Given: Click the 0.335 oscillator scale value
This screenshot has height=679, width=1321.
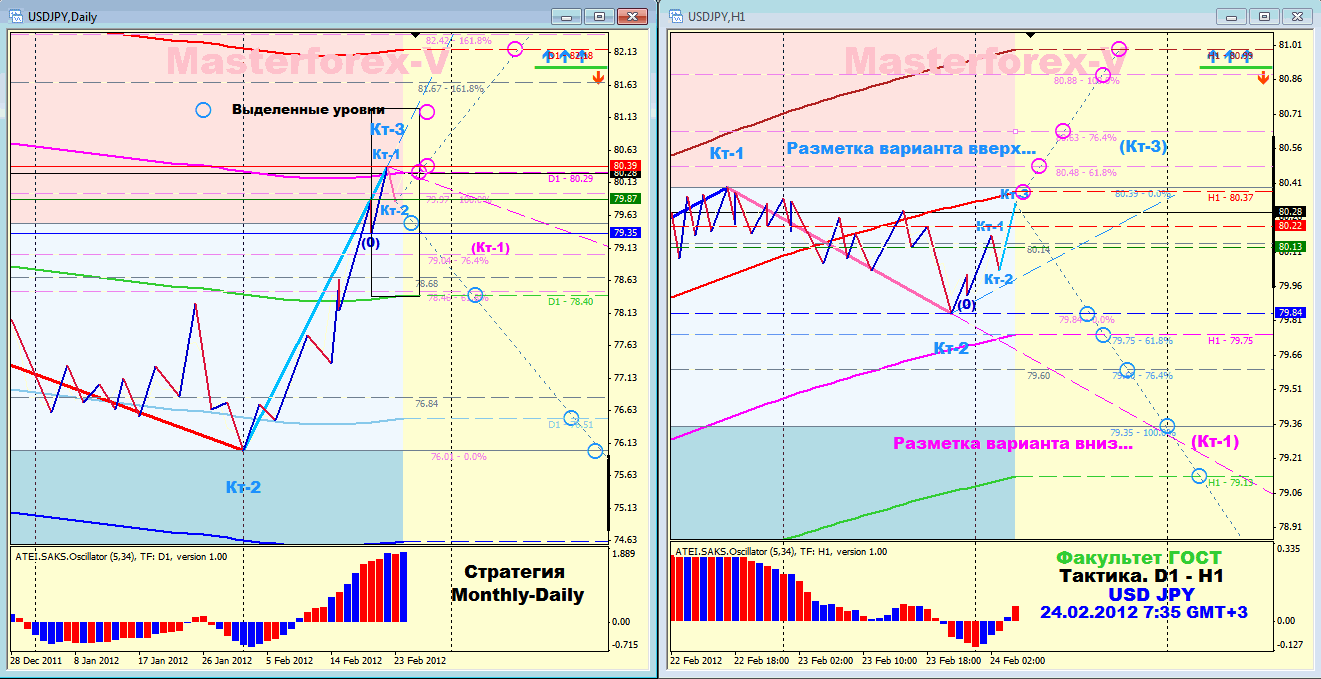Looking at the screenshot, I should pos(1291,549).
